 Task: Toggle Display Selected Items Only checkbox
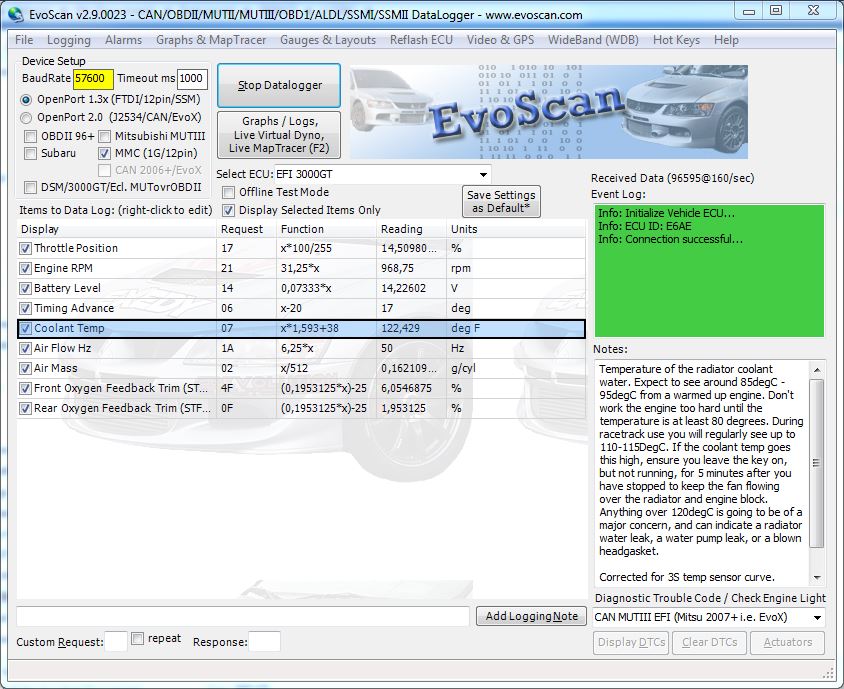[229, 210]
